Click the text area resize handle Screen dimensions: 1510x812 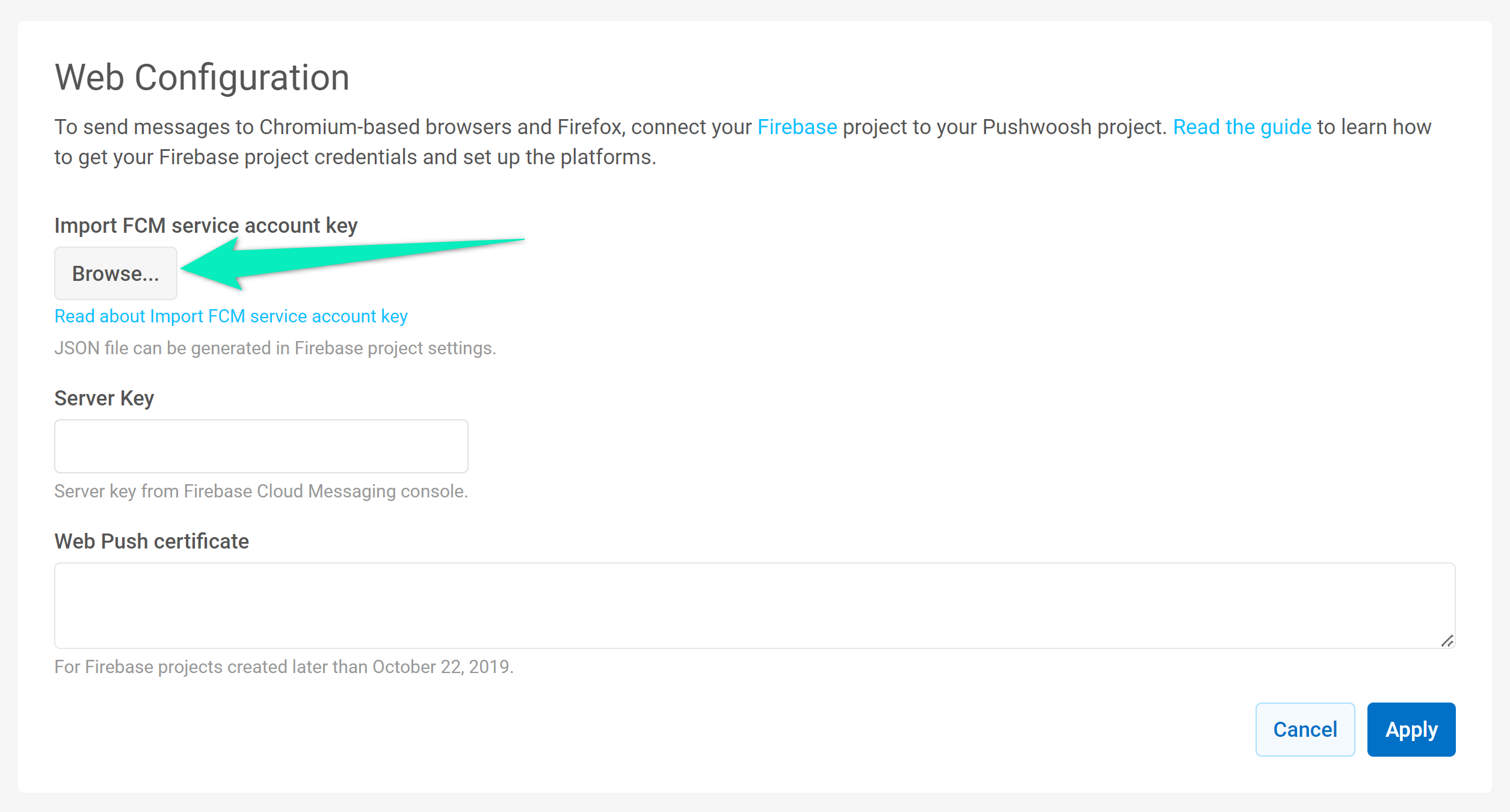pyautogui.click(x=1447, y=641)
